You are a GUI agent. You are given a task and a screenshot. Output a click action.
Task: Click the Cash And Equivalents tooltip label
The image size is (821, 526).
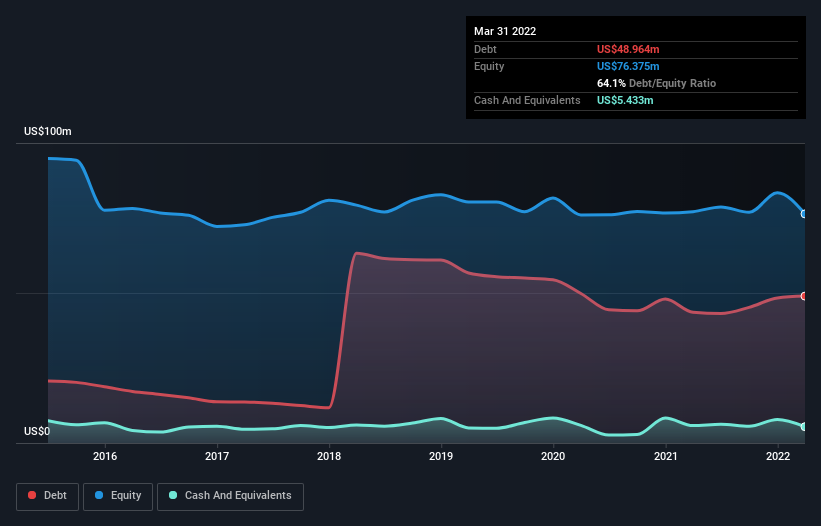[527, 100]
